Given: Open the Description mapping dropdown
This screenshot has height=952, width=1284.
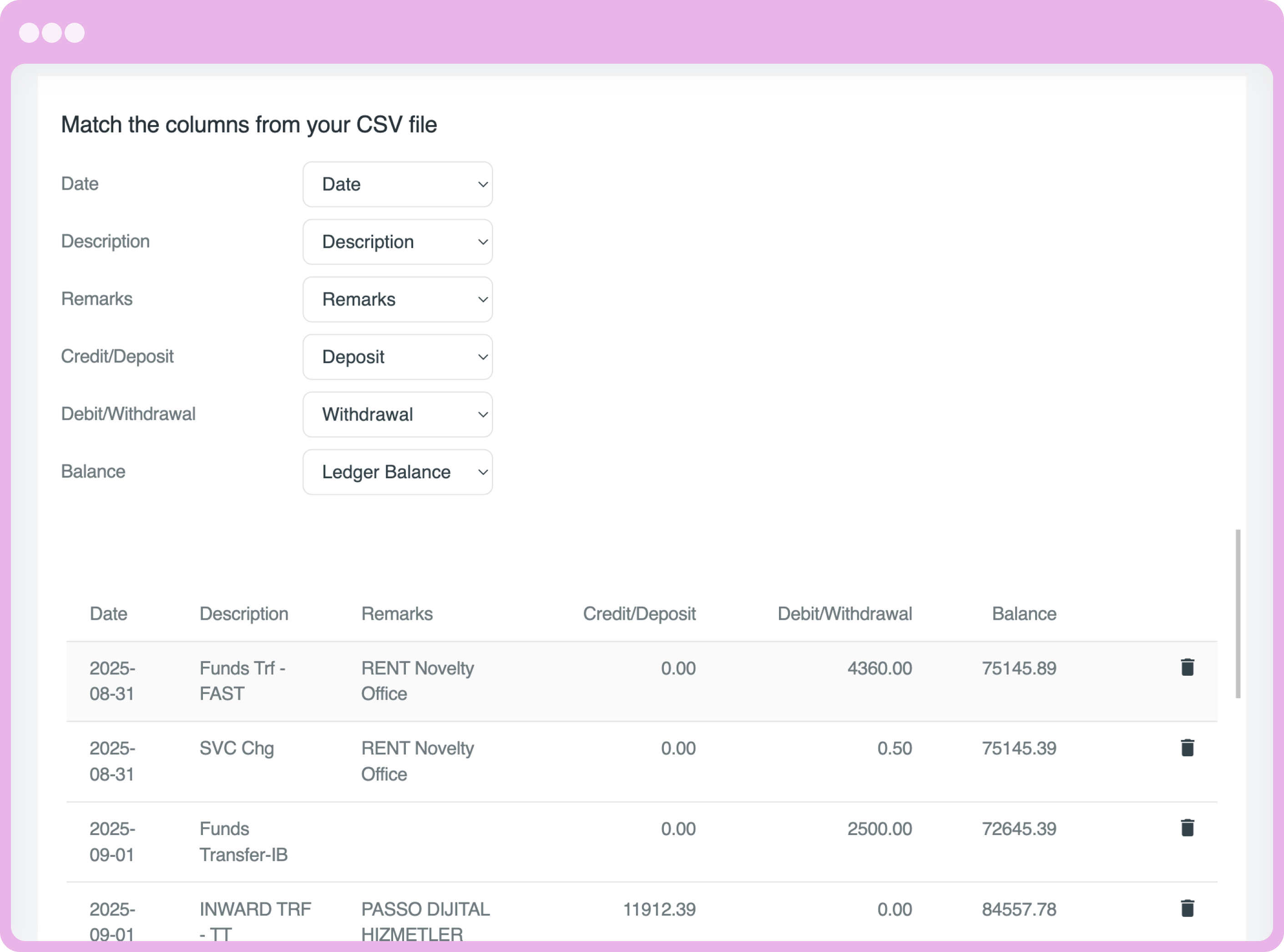Looking at the screenshot, I should [397, 242].
